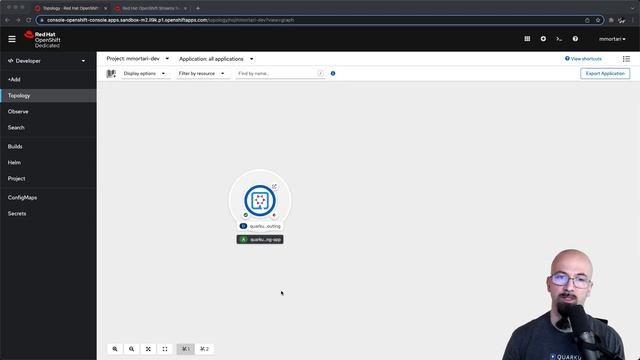This screenshot has height=360, width=640.
Task: Open the command line terminal icon
Action: click(x=559, y=39)
